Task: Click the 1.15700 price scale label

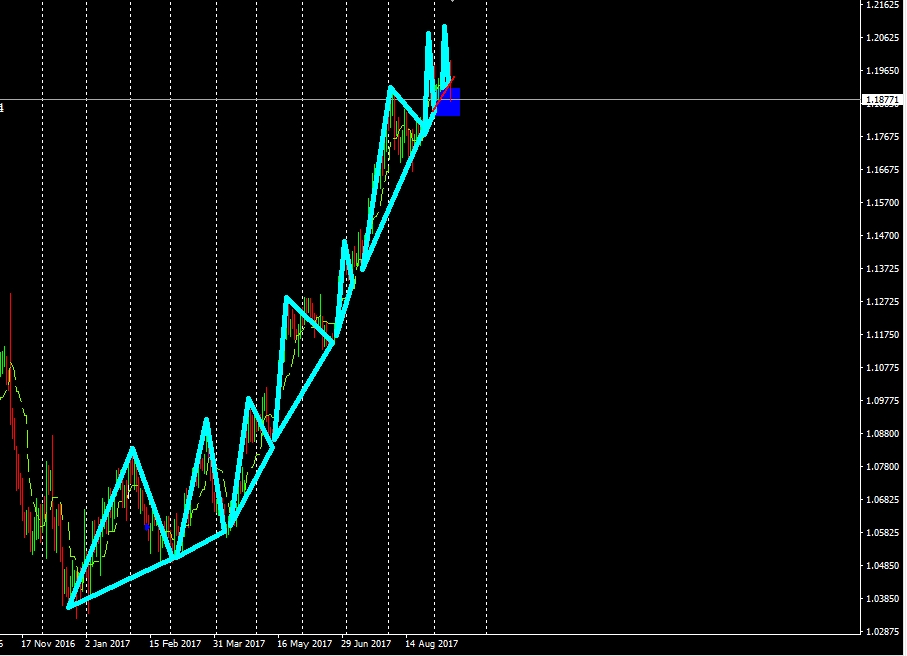Action: (x=882, y=203)
